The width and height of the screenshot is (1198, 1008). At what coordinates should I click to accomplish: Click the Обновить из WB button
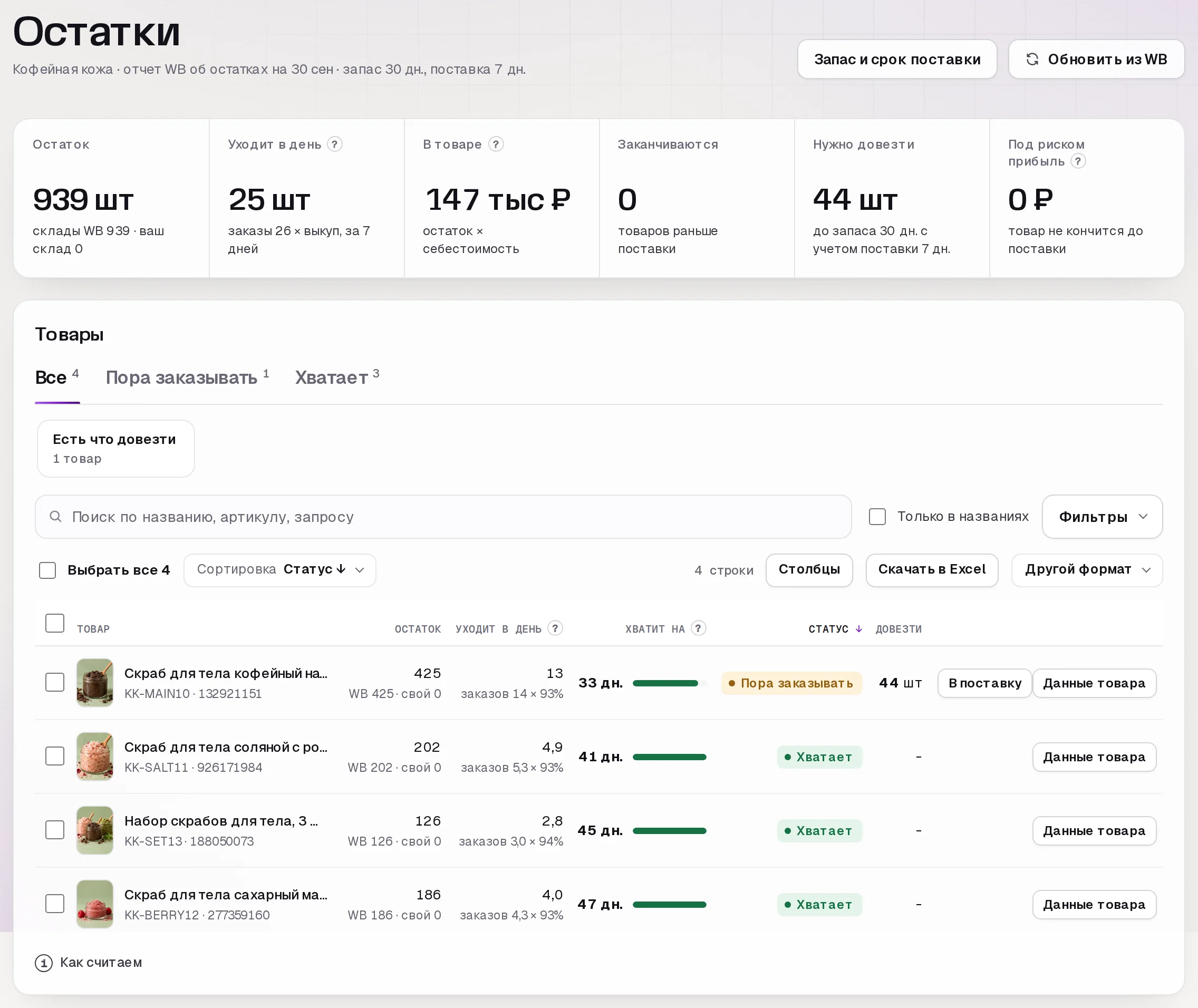point(1096,60)
